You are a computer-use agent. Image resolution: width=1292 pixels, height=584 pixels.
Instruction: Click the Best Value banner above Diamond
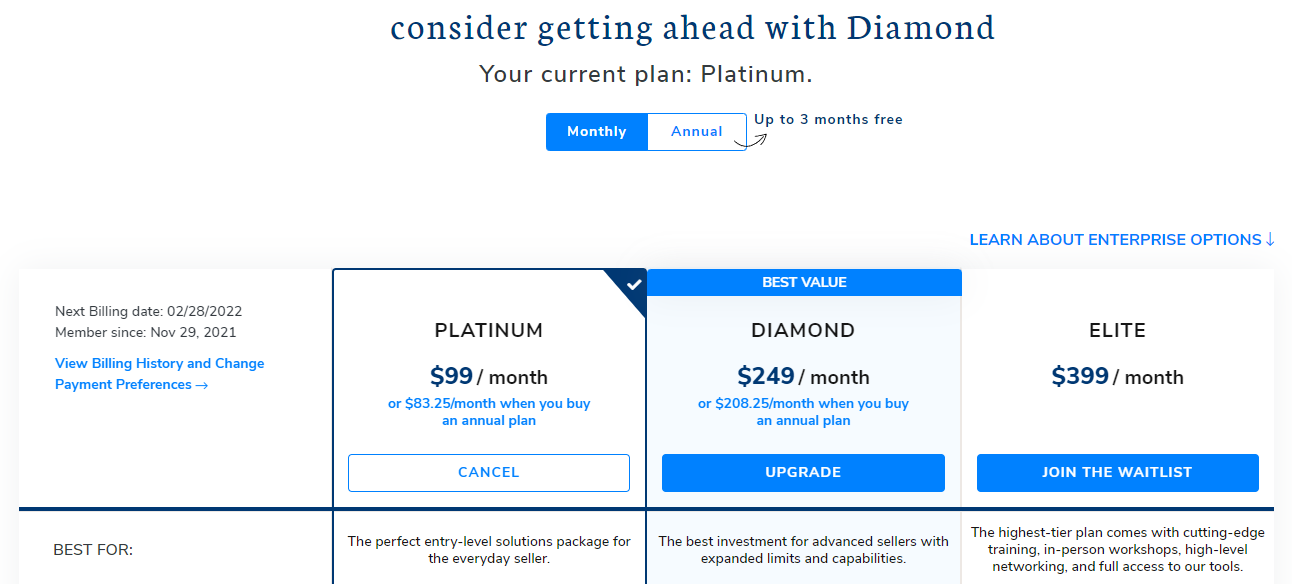click(x=804, y=282)
